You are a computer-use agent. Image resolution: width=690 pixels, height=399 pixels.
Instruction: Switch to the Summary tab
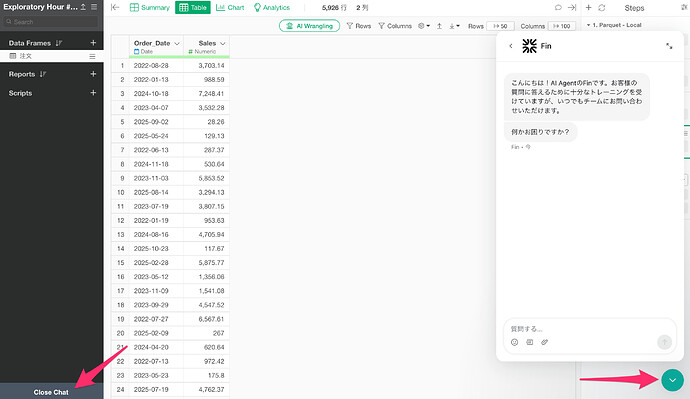pyautogui.click(x=150, y=7)
